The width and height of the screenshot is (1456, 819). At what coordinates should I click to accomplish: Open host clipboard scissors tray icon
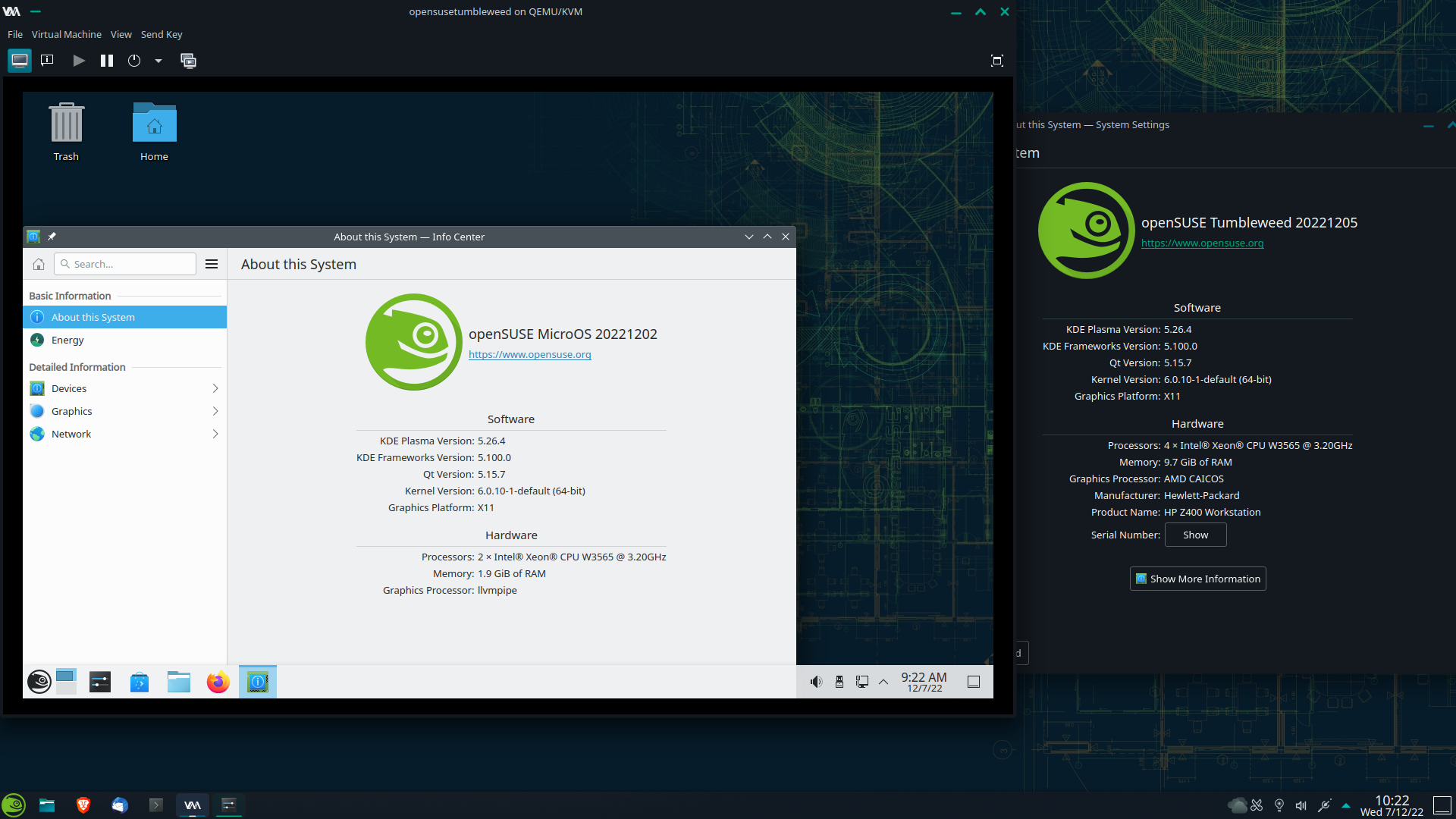pyautogui.click(x=1257, y=805)
